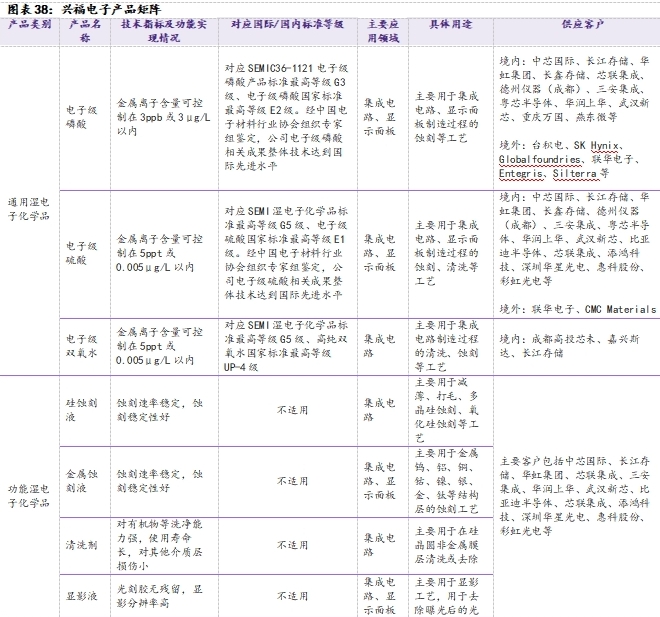Click '集成电路' in 清洗剂 row

[x=380, y=545]
